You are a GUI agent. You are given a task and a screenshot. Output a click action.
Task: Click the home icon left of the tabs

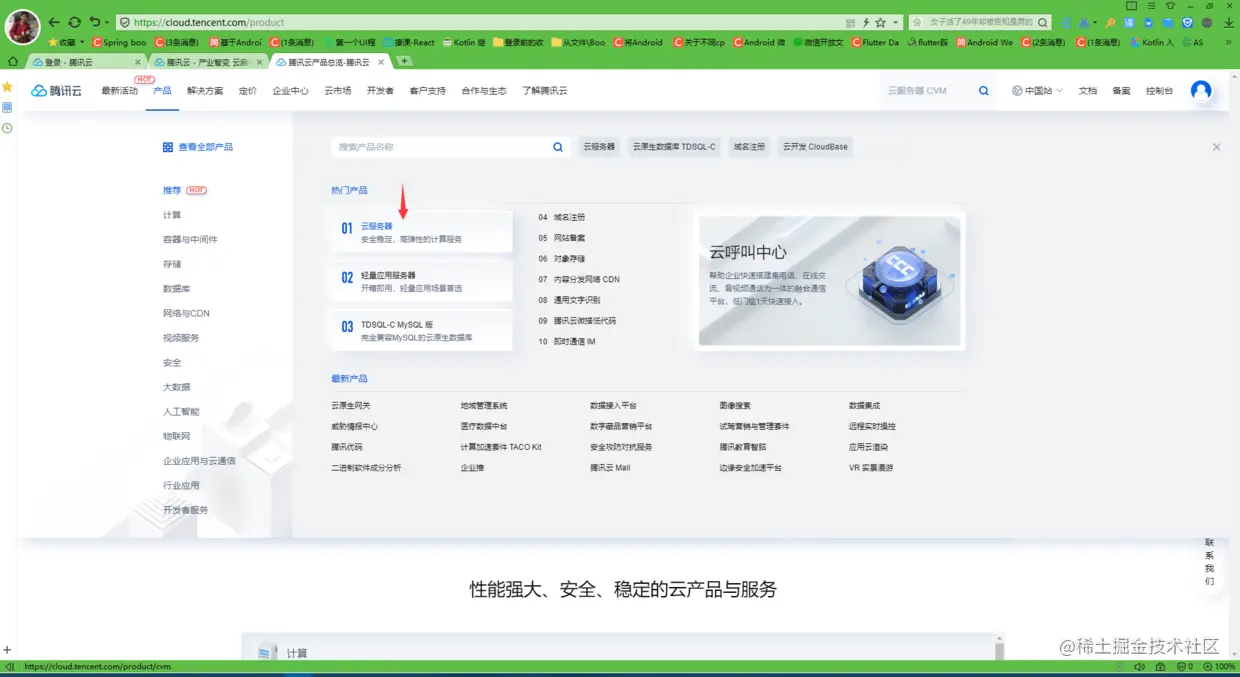tap(13, 62)
